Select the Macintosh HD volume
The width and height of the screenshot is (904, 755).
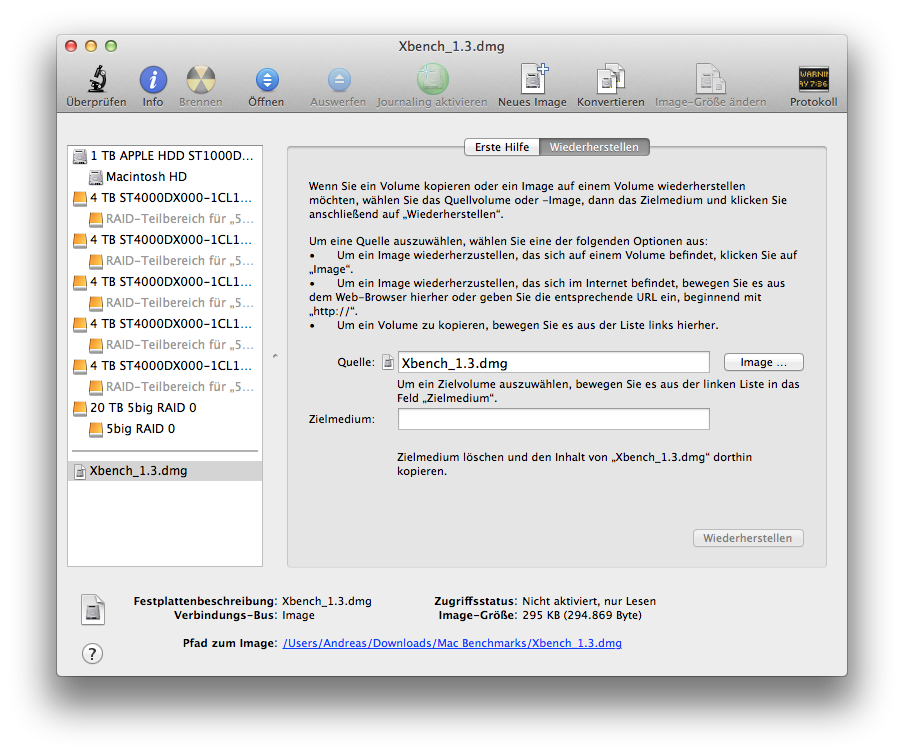coord(164,176)
